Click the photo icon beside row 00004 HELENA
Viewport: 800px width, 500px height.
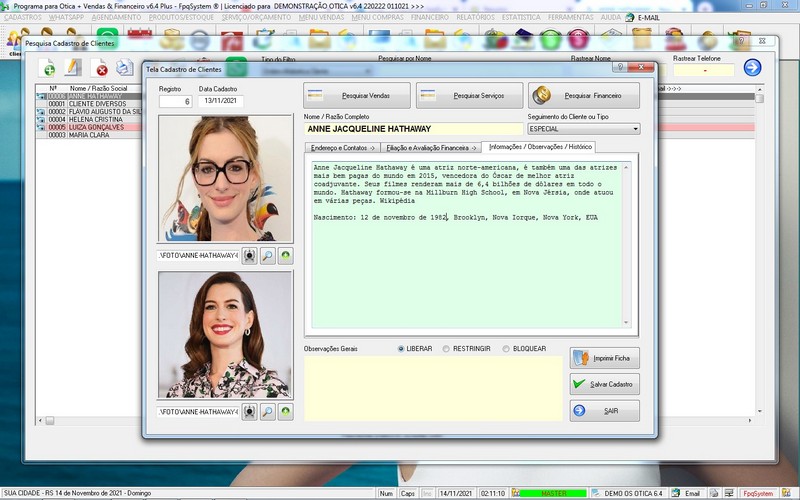41,119
